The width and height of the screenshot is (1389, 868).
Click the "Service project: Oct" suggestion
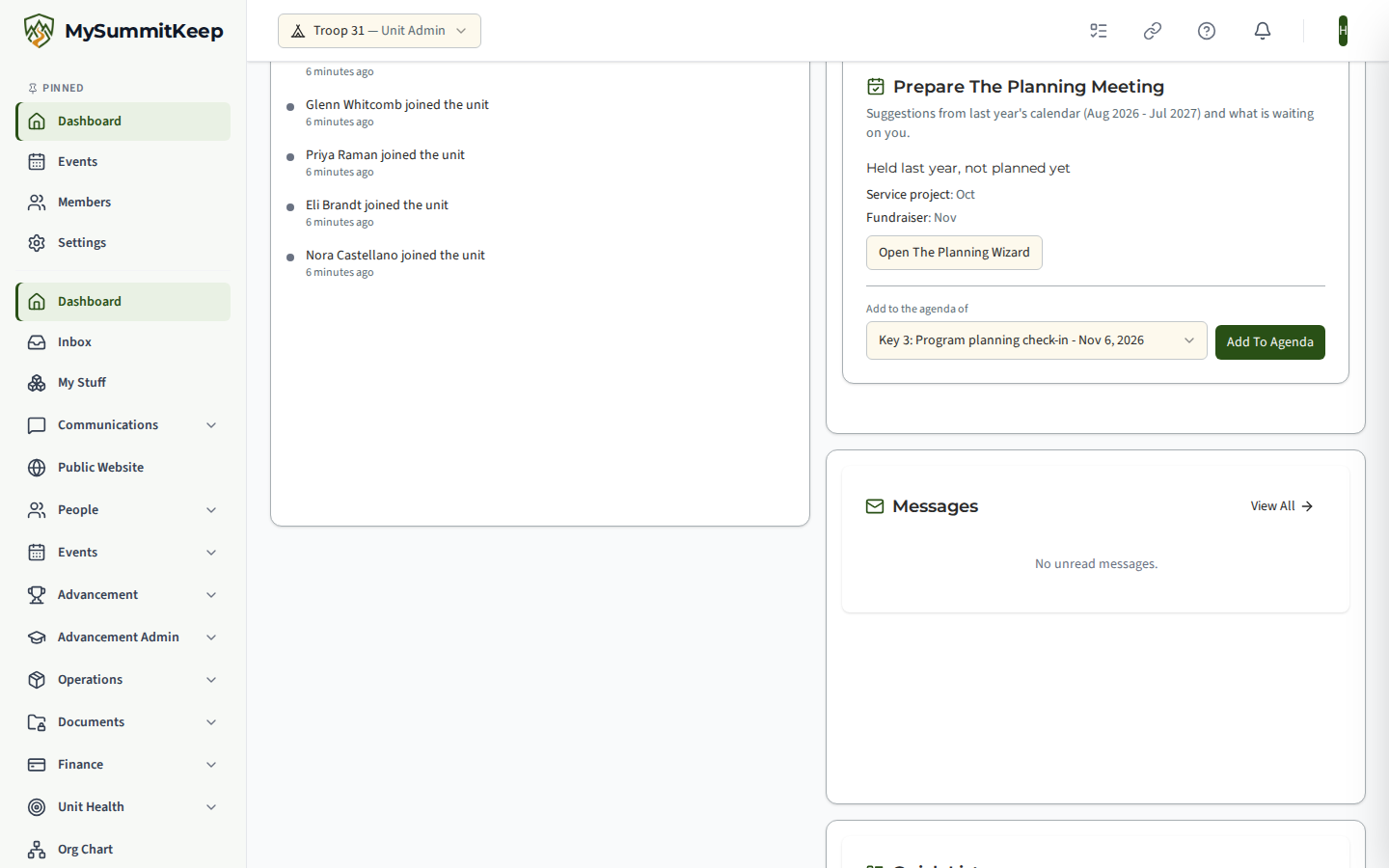tap(920, 195)
